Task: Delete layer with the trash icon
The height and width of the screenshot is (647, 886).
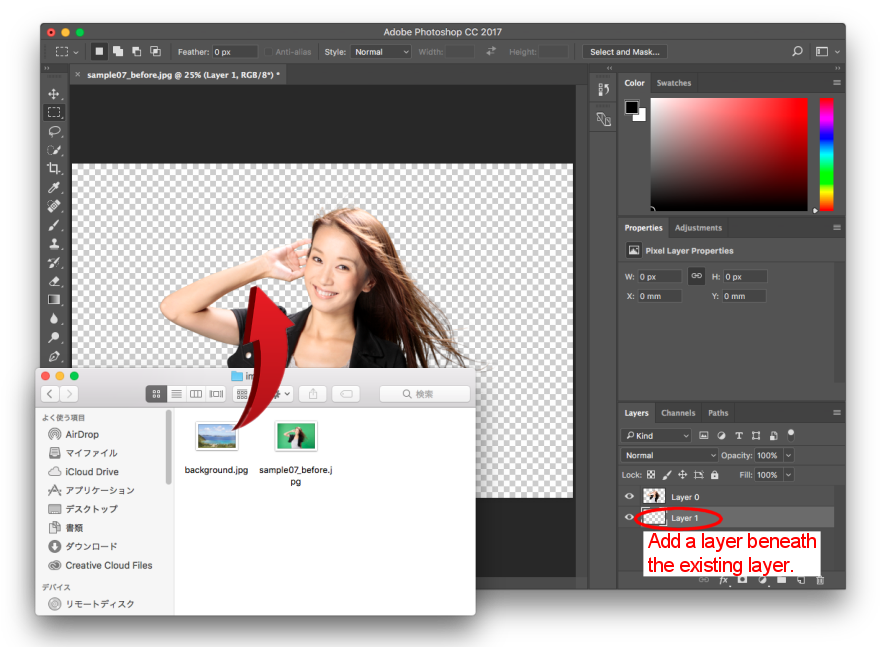Action: 820,580
